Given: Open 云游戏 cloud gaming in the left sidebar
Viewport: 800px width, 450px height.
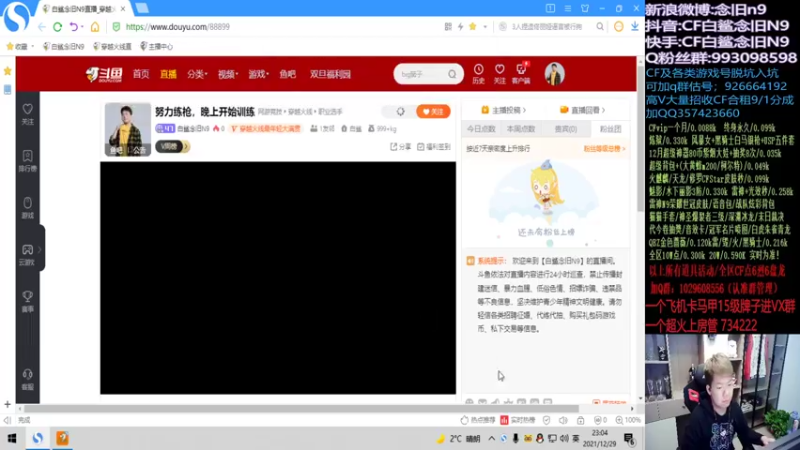Looking at the screenshot, I should click(27, 255).
